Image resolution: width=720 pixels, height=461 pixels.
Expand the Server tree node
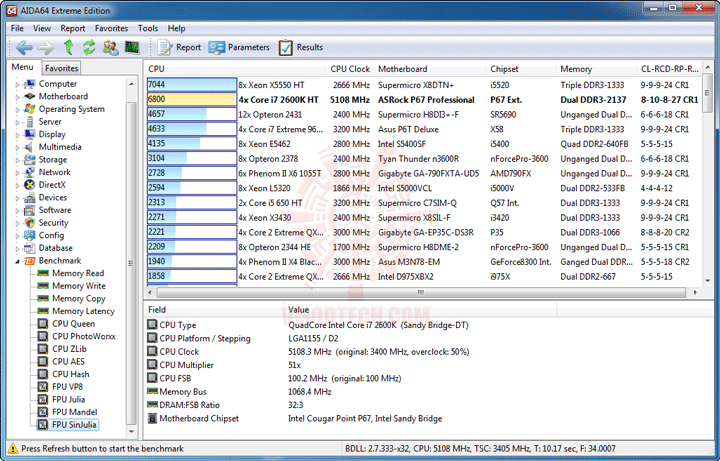17,122
